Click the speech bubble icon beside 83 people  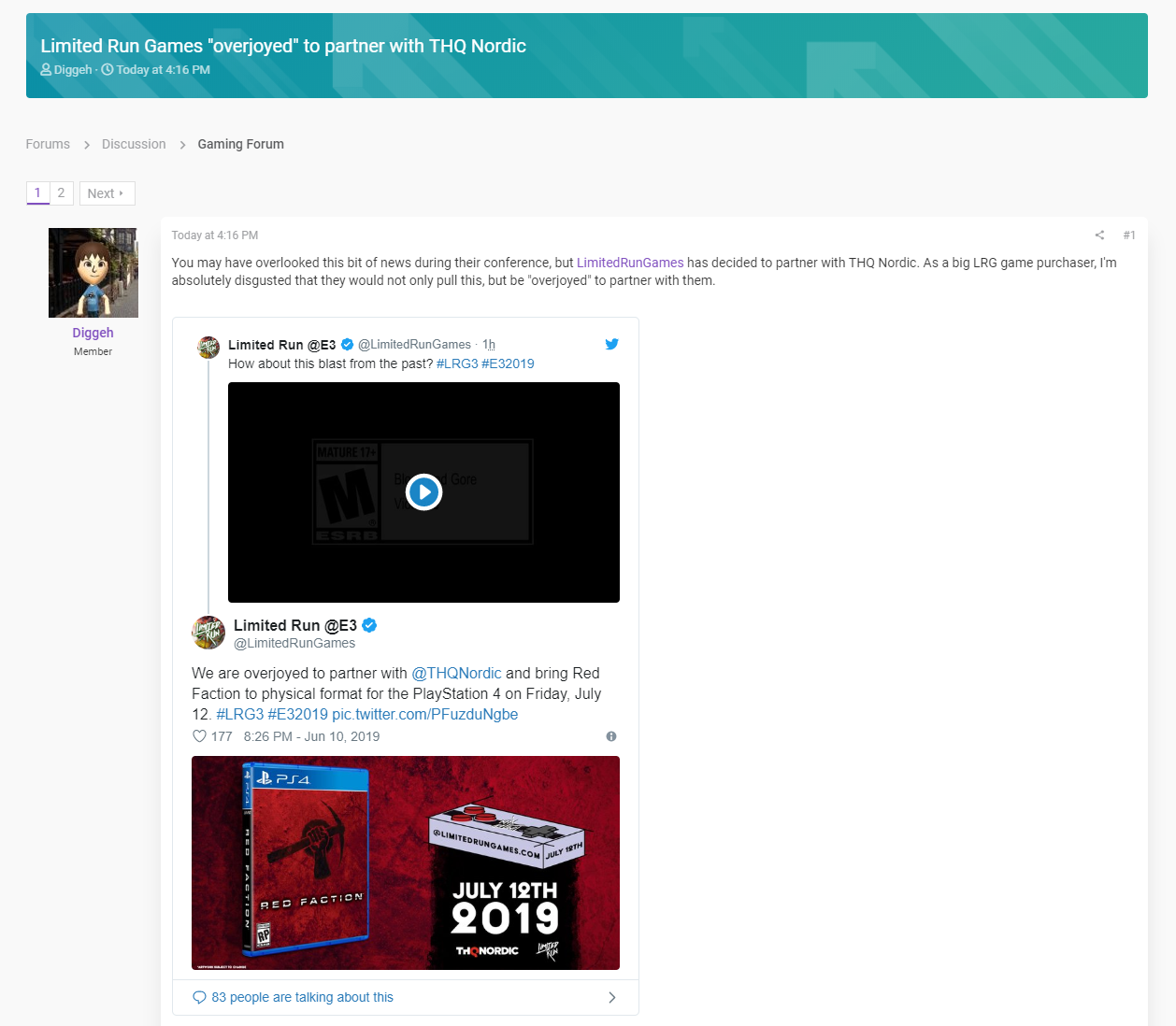tap(199, 997)
